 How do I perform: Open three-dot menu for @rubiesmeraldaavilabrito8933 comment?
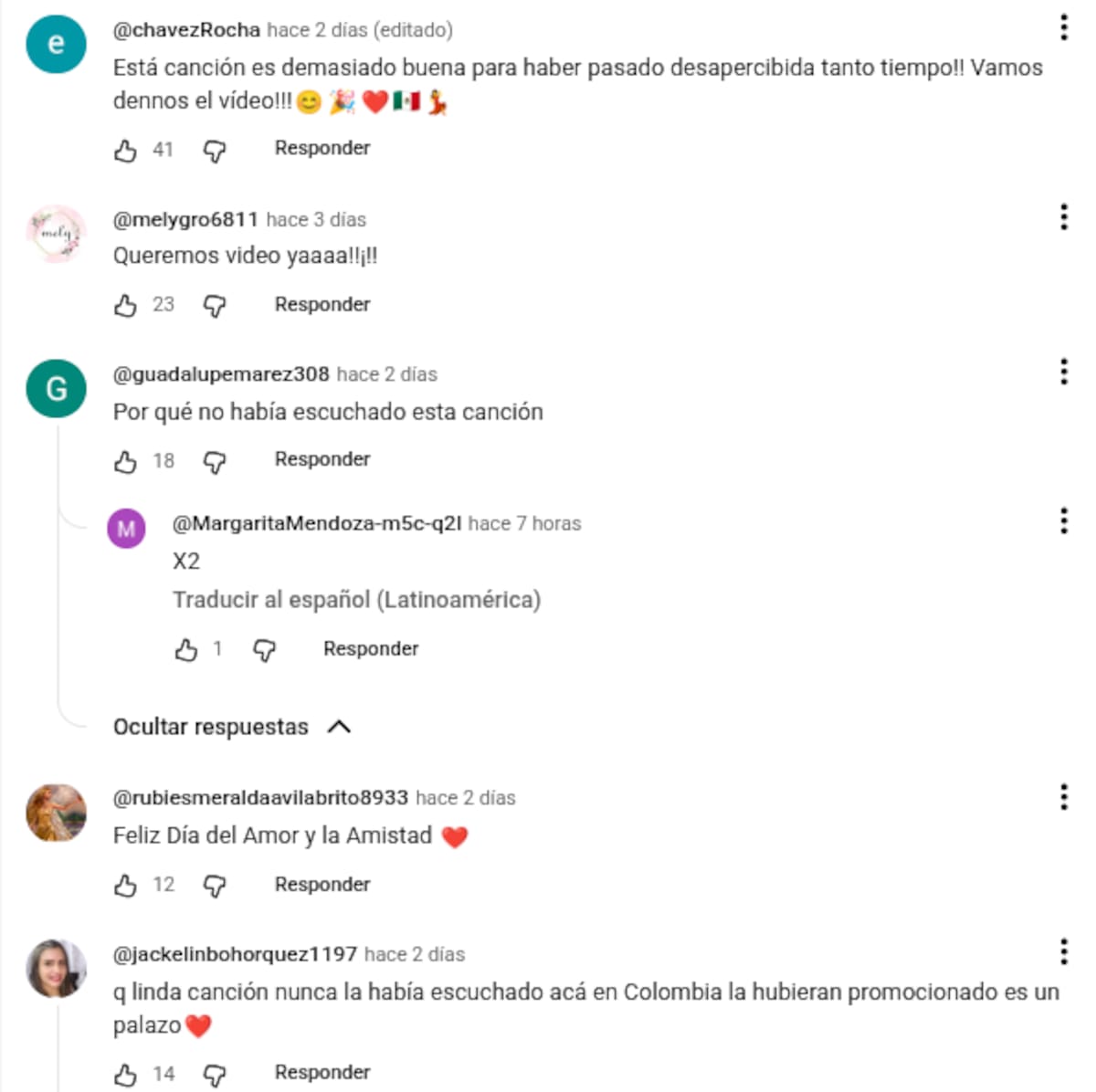coord(1064,797)
